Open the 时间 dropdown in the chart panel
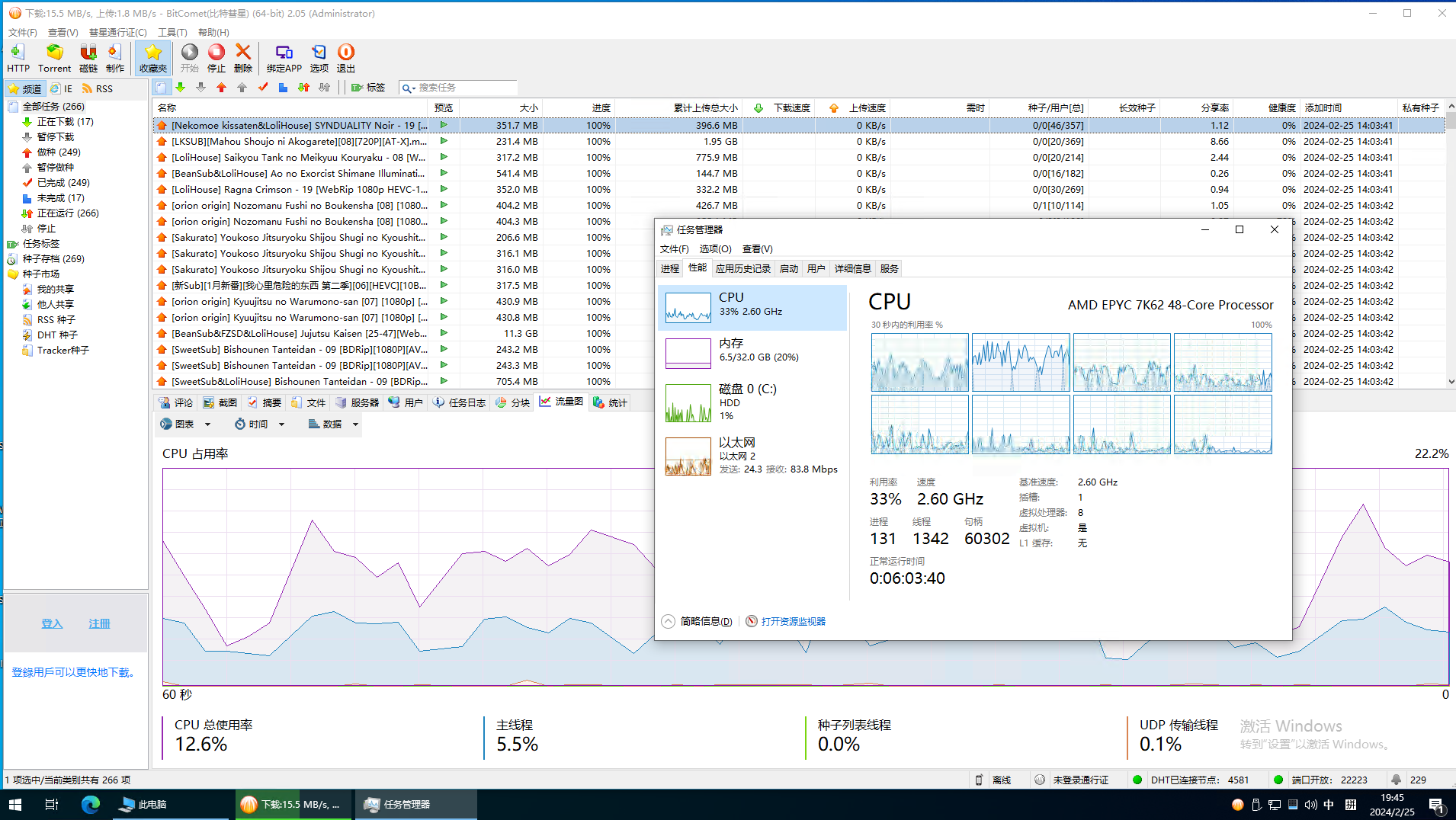This screenshot has width=1456, height=820. 259,424
